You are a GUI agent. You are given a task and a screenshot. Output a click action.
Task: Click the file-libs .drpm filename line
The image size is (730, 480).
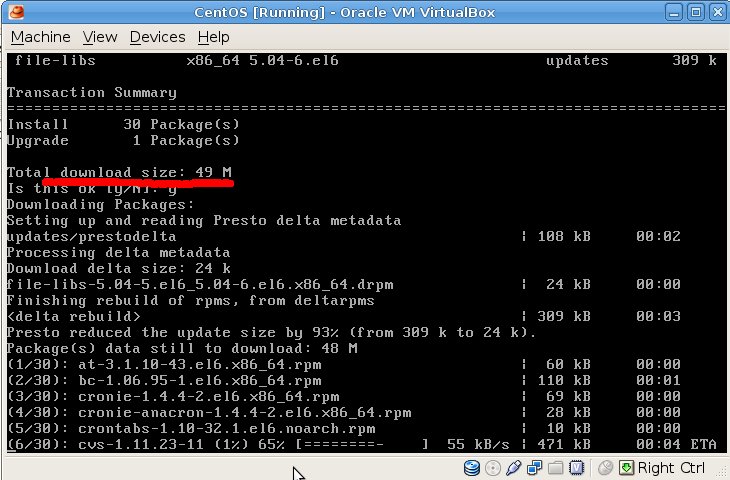[200, 284]
